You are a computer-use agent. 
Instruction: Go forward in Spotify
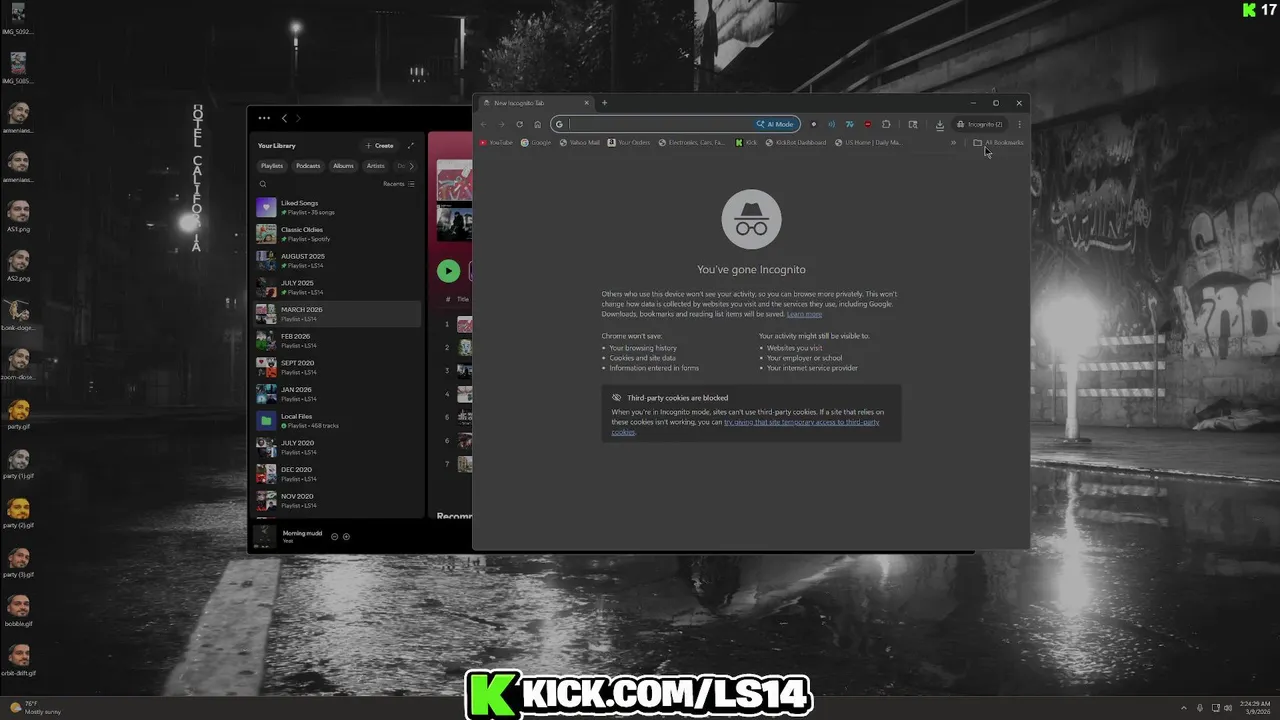click(x=297, y=118)
